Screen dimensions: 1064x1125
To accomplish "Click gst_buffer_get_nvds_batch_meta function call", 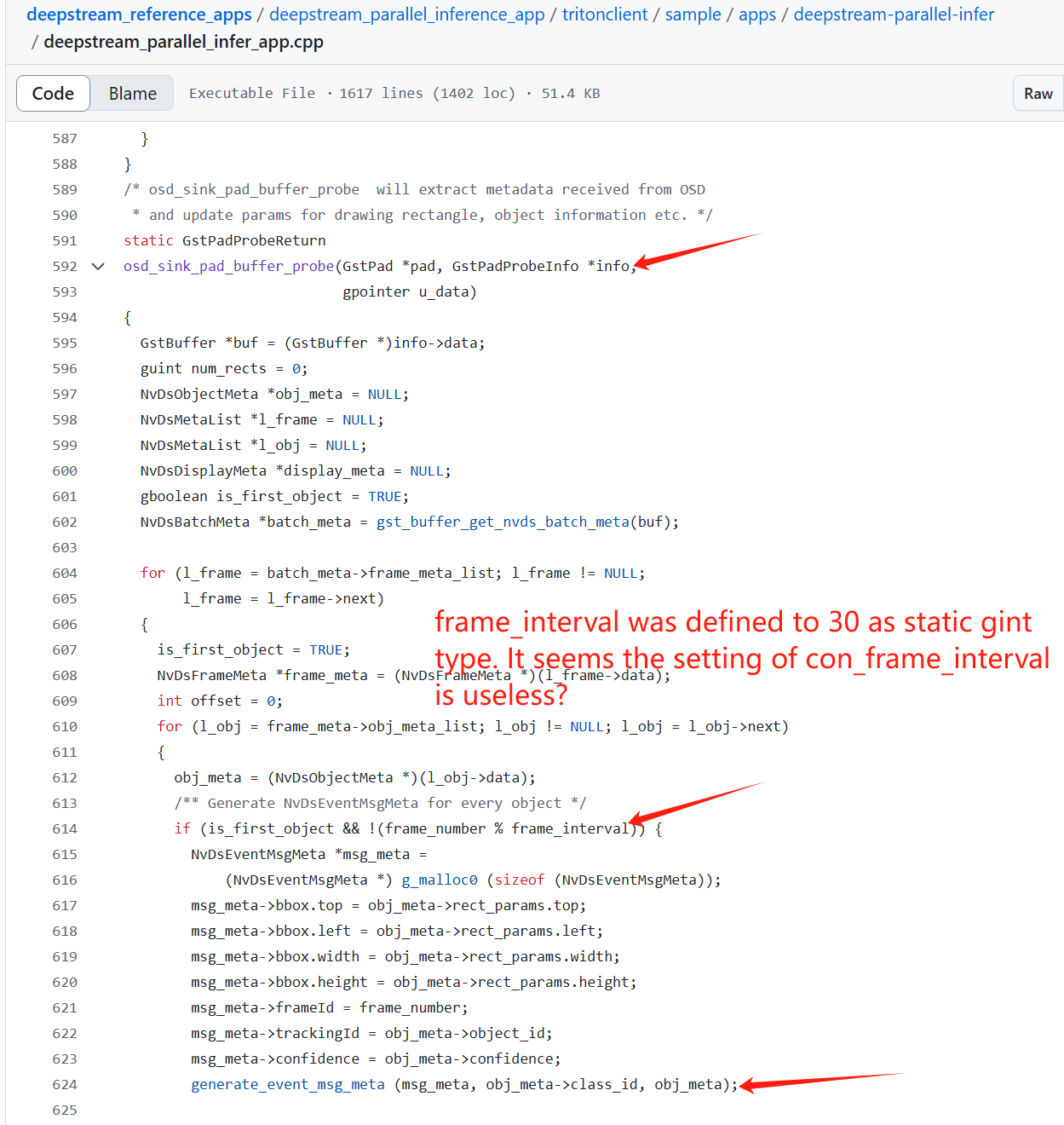I will [503, 522].
